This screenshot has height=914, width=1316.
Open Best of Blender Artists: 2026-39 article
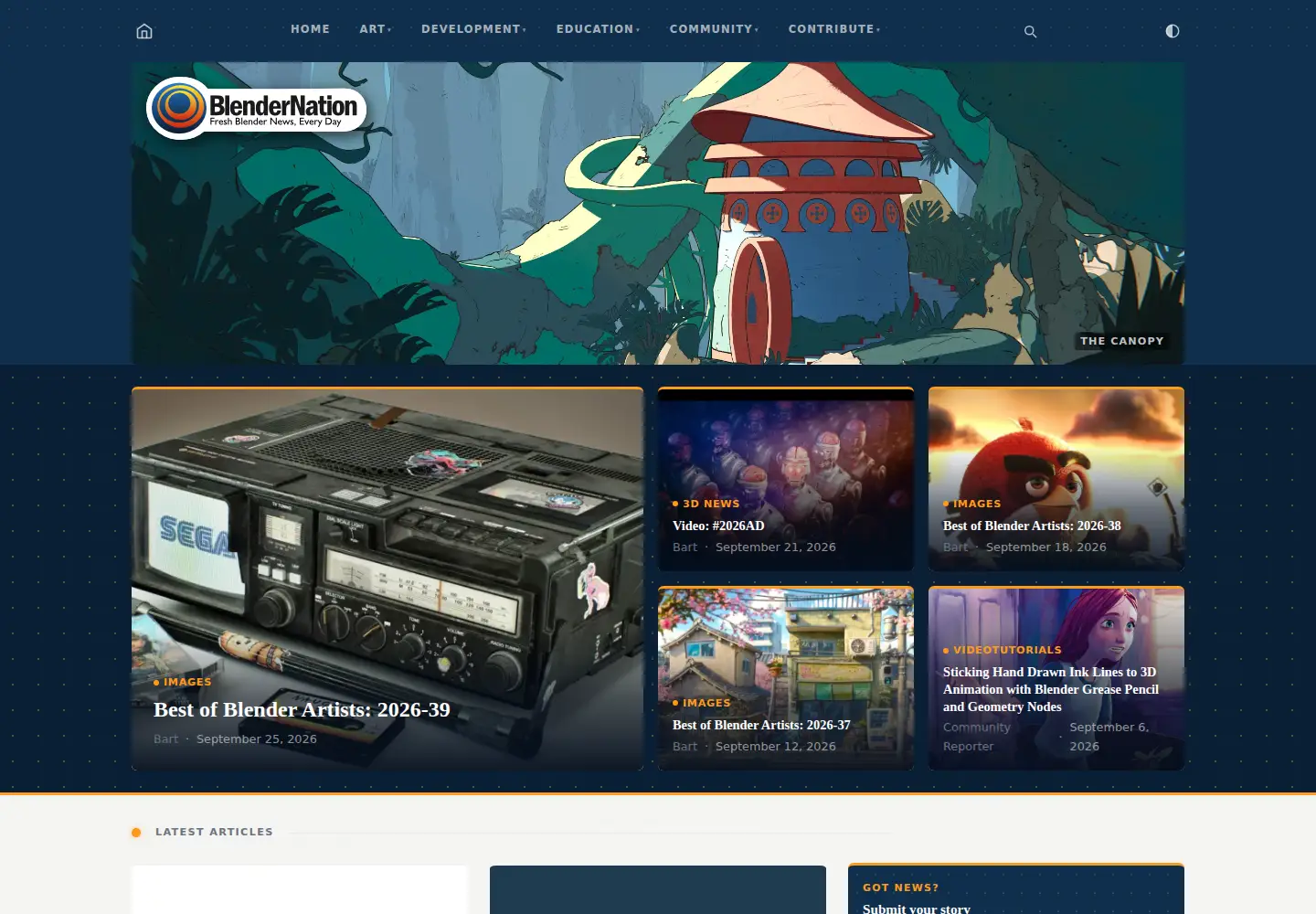302,709
